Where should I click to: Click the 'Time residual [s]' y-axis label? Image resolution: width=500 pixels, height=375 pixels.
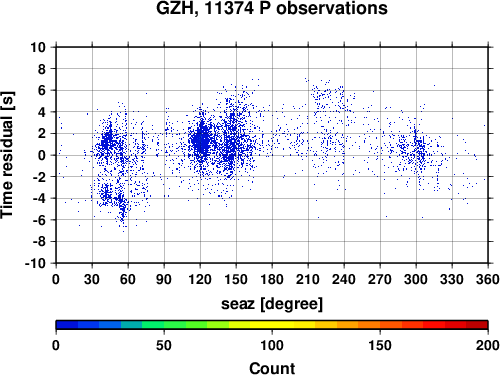(7, 155)
